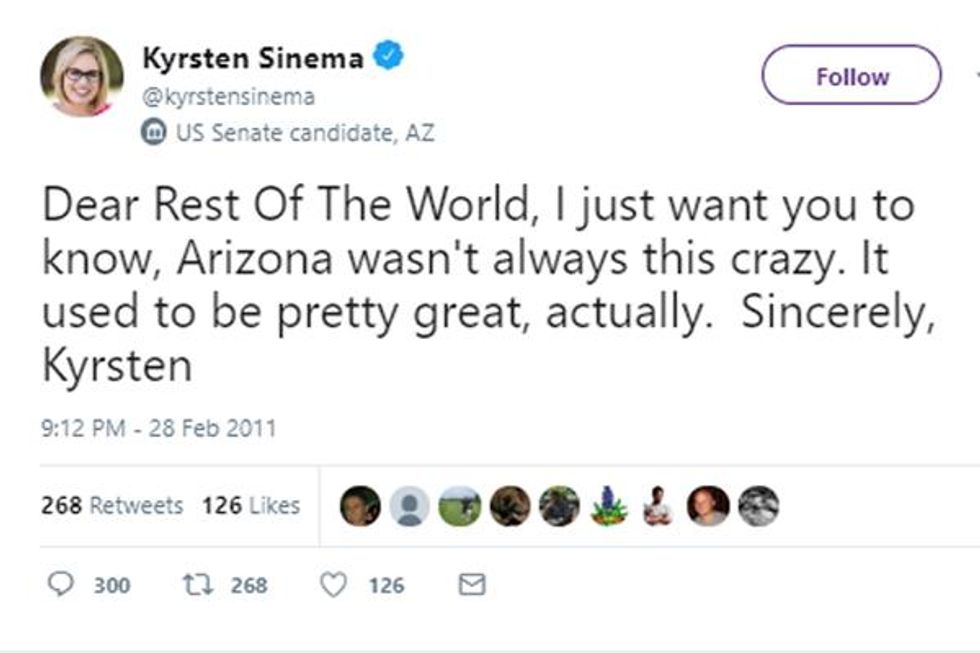Open the 9:12 PM - 28 Feb 2011 timestamp

[x=158, y=429]
